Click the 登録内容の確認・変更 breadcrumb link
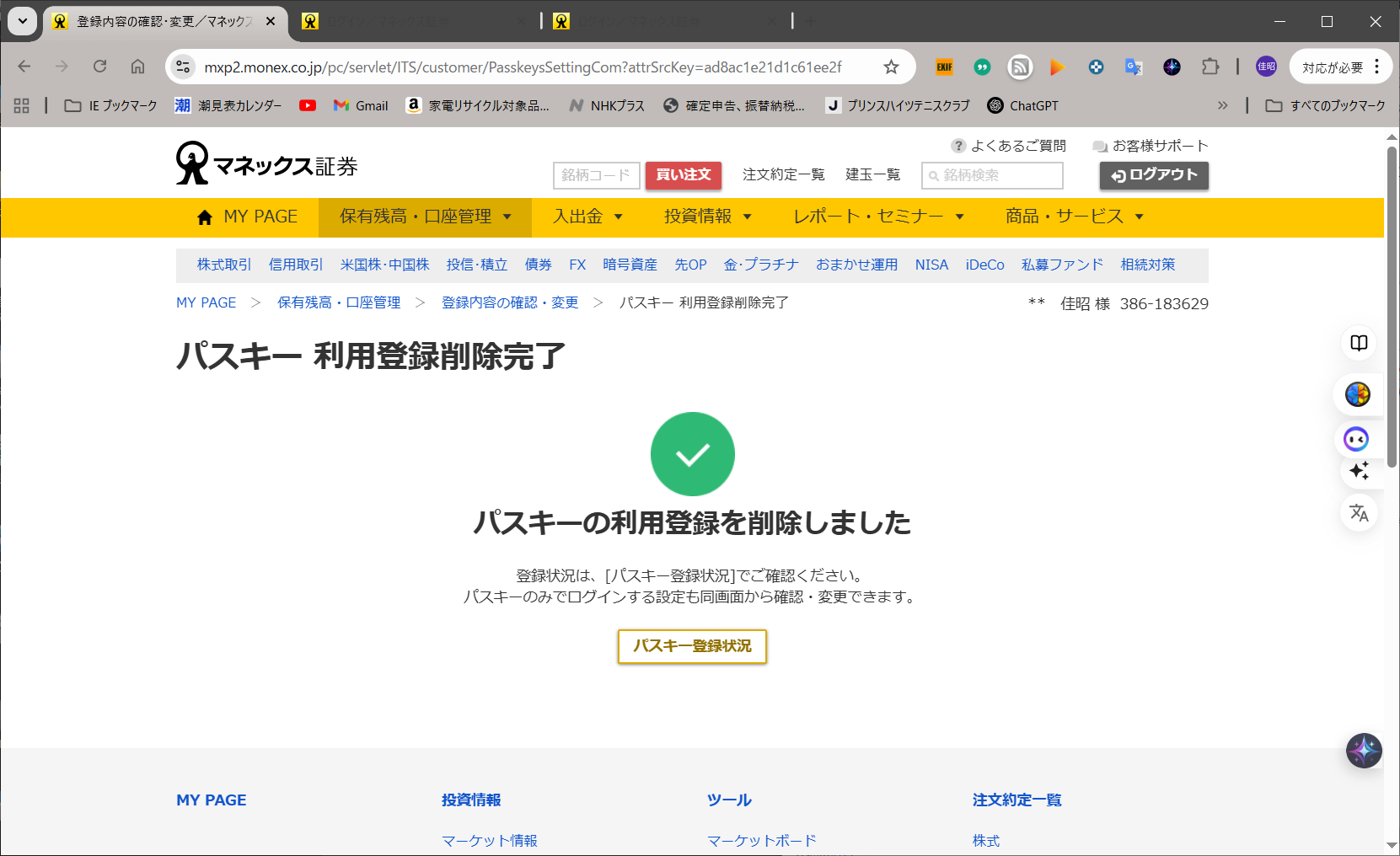 [x=510, y=302]
